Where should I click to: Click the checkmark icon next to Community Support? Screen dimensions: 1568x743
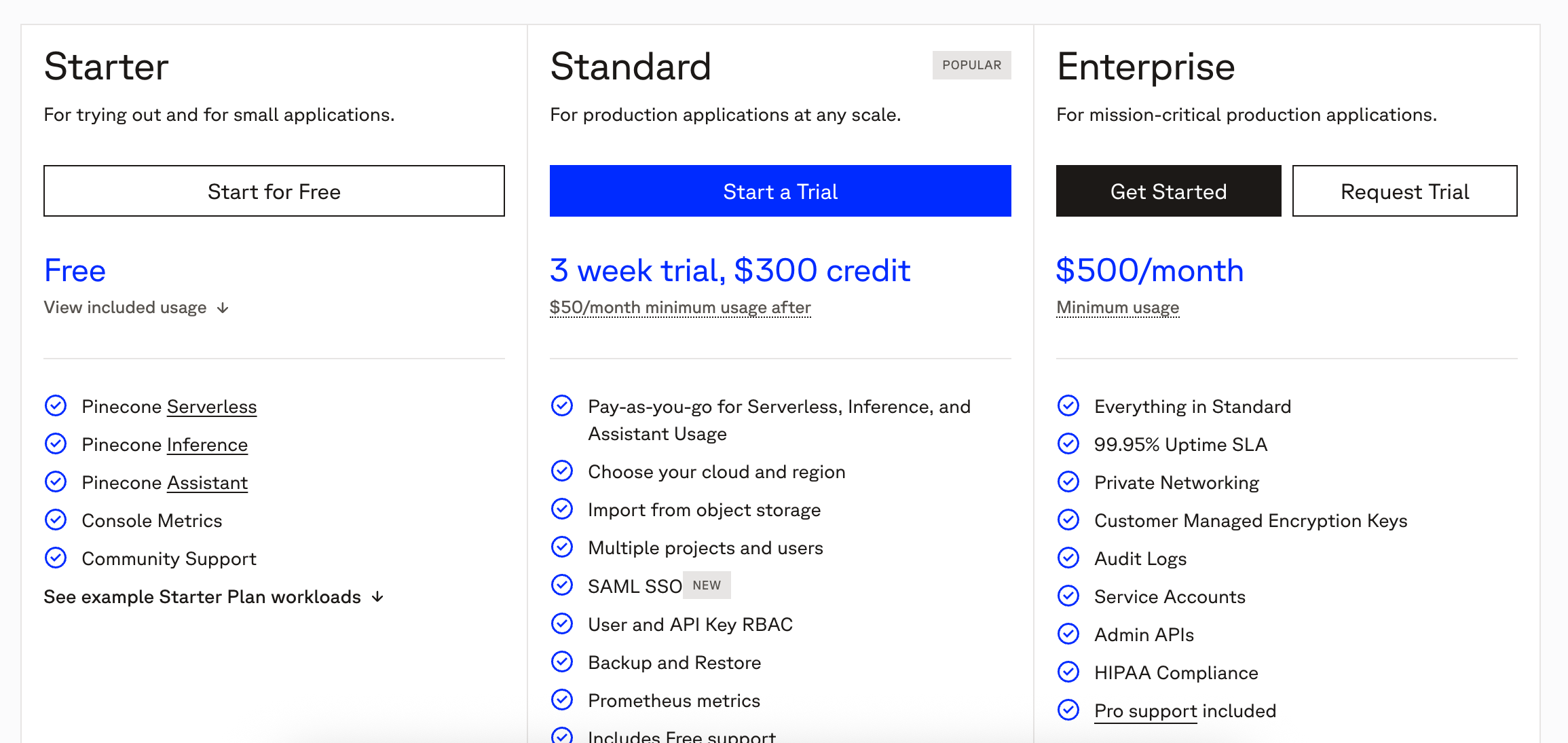tap(56, 558)
